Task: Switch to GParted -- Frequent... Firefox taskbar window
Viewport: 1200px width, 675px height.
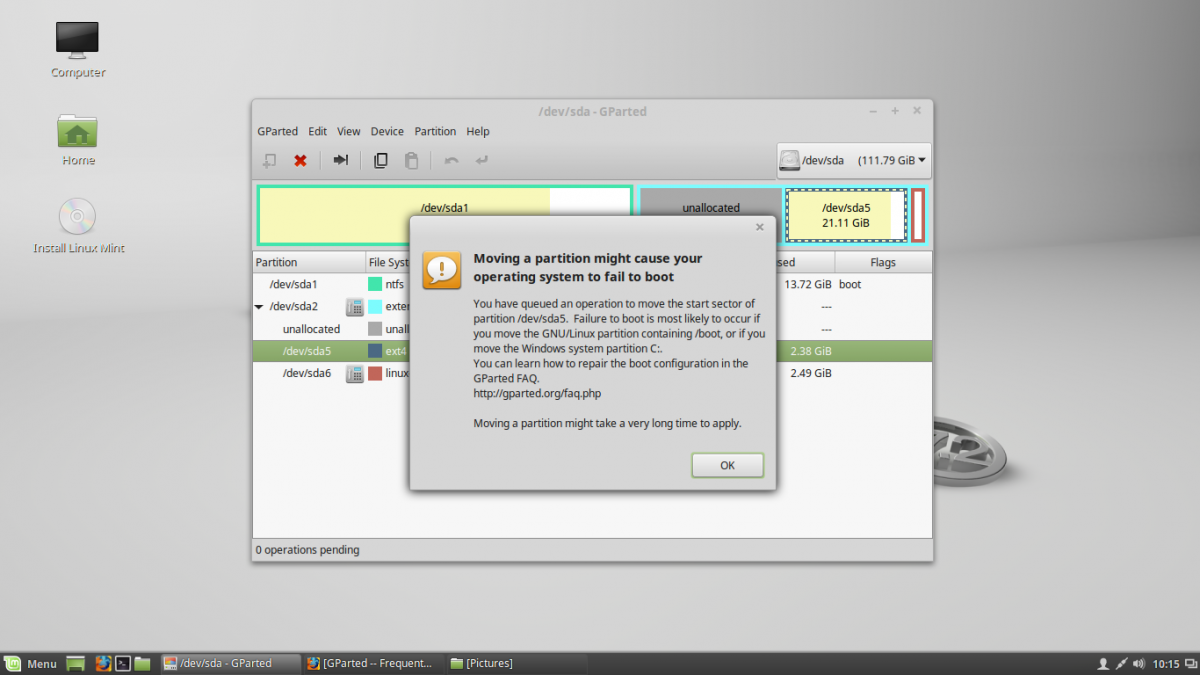Action: click(x=373, y=663)
